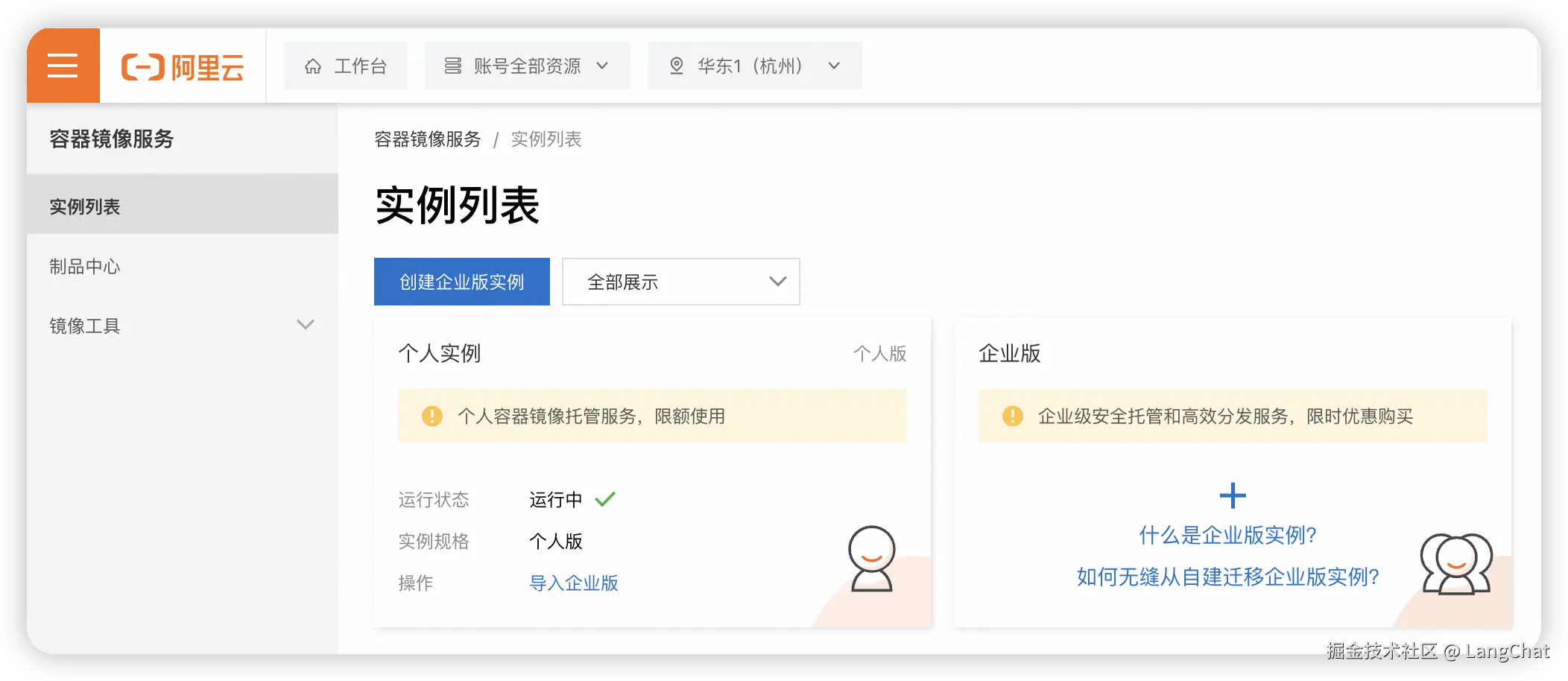Screen dimensions: 1568x681
Task: Click the 容器镜像服务 sidebar title
Action: 112,139
